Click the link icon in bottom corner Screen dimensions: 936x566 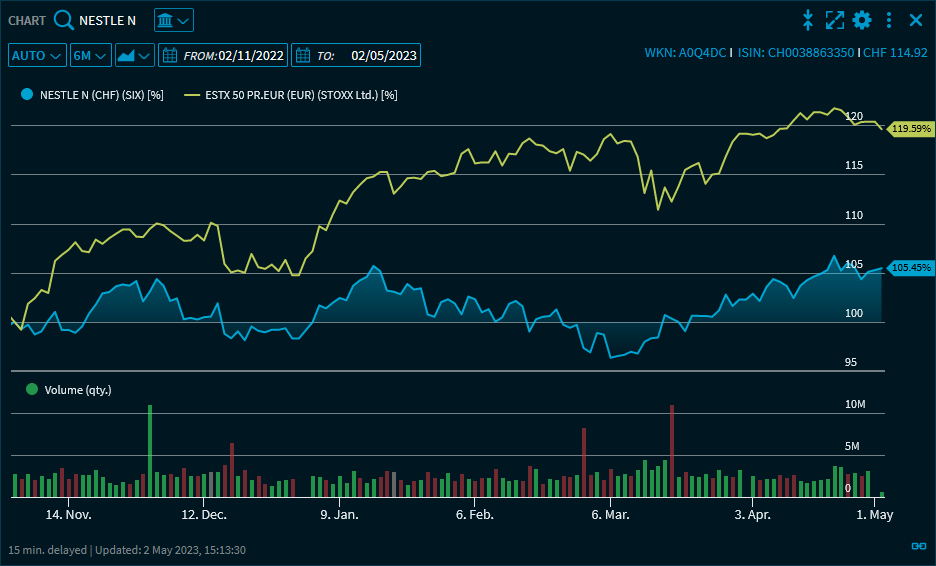point(919,546)
